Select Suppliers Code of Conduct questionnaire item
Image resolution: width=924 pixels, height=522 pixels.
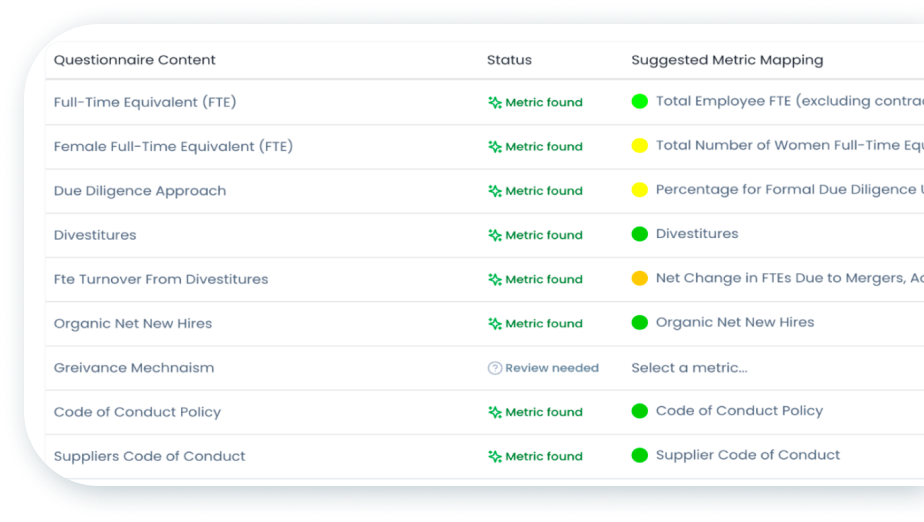149,456
